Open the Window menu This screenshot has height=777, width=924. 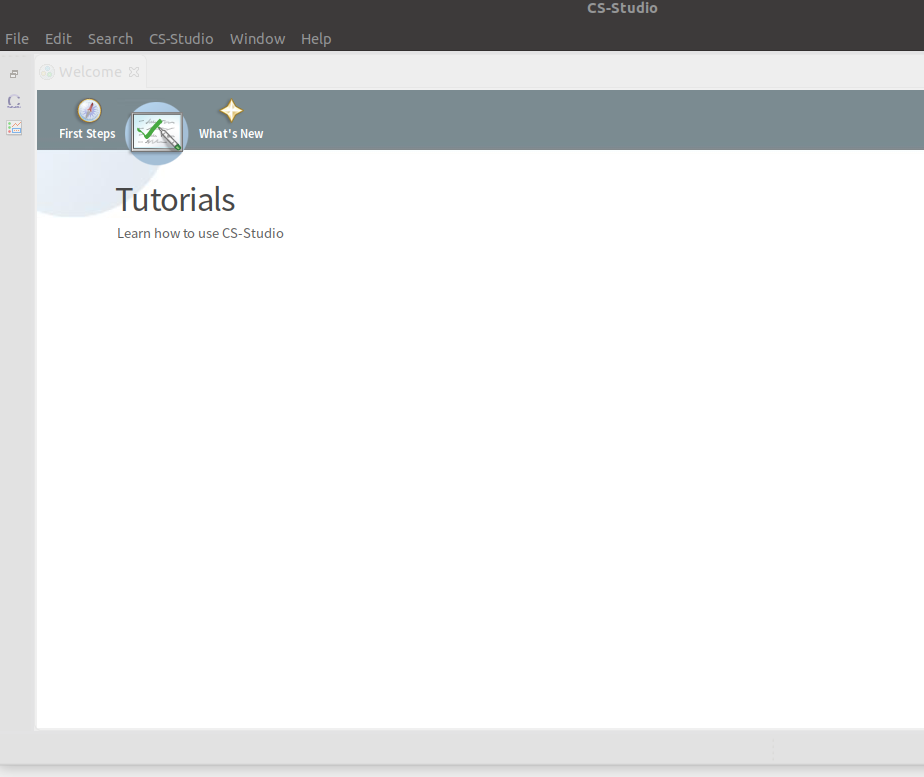(x=257, y=39)
